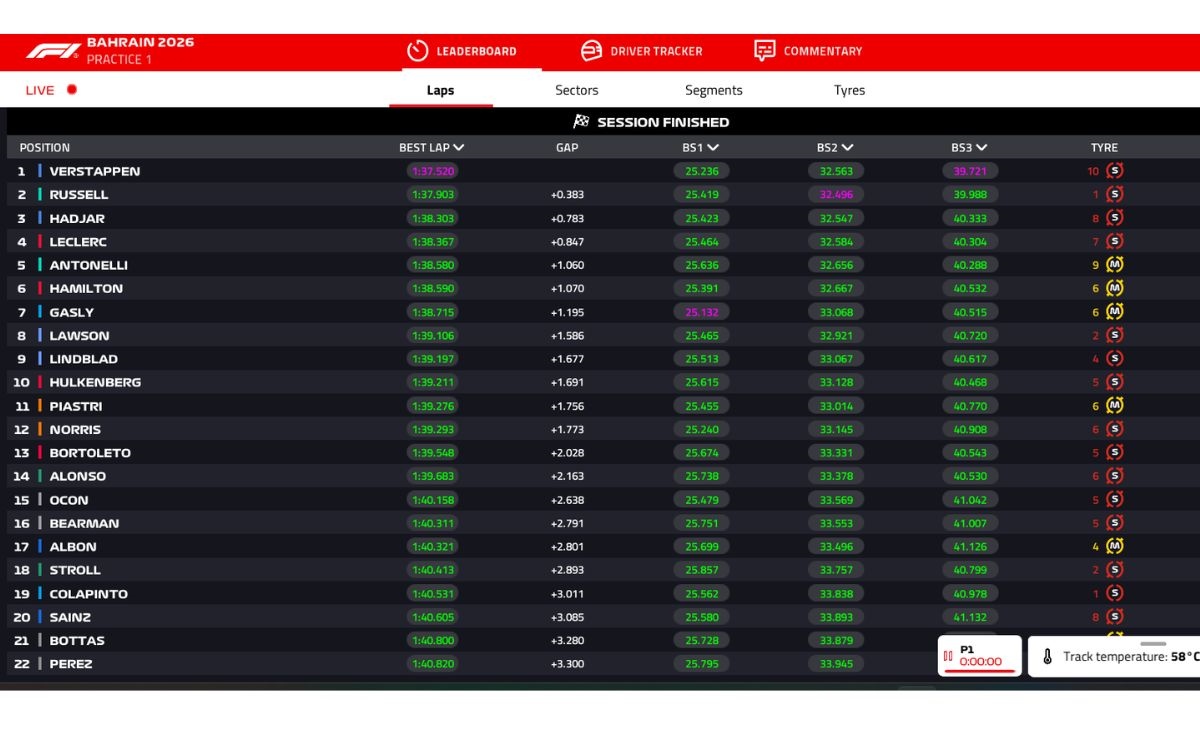This screenshot has height=729, width=1200.
Task: Click Hulkenberg's soft tyre icon
Action: (x=1115, y=382)
